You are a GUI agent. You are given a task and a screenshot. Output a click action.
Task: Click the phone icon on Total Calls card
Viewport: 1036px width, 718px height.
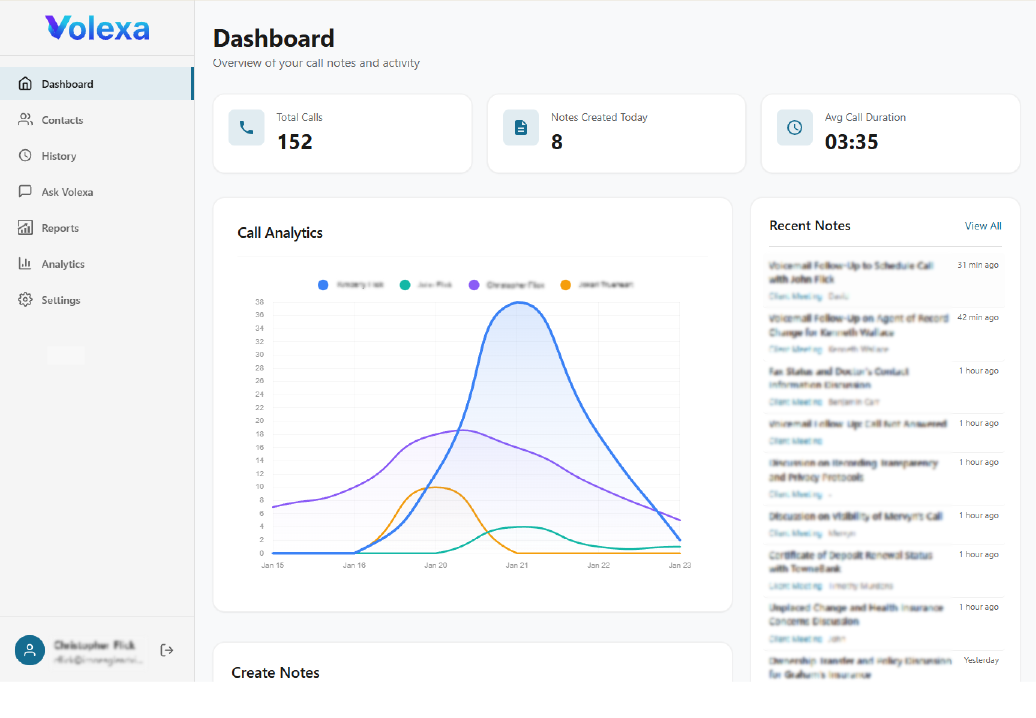(x=246, y=128)
